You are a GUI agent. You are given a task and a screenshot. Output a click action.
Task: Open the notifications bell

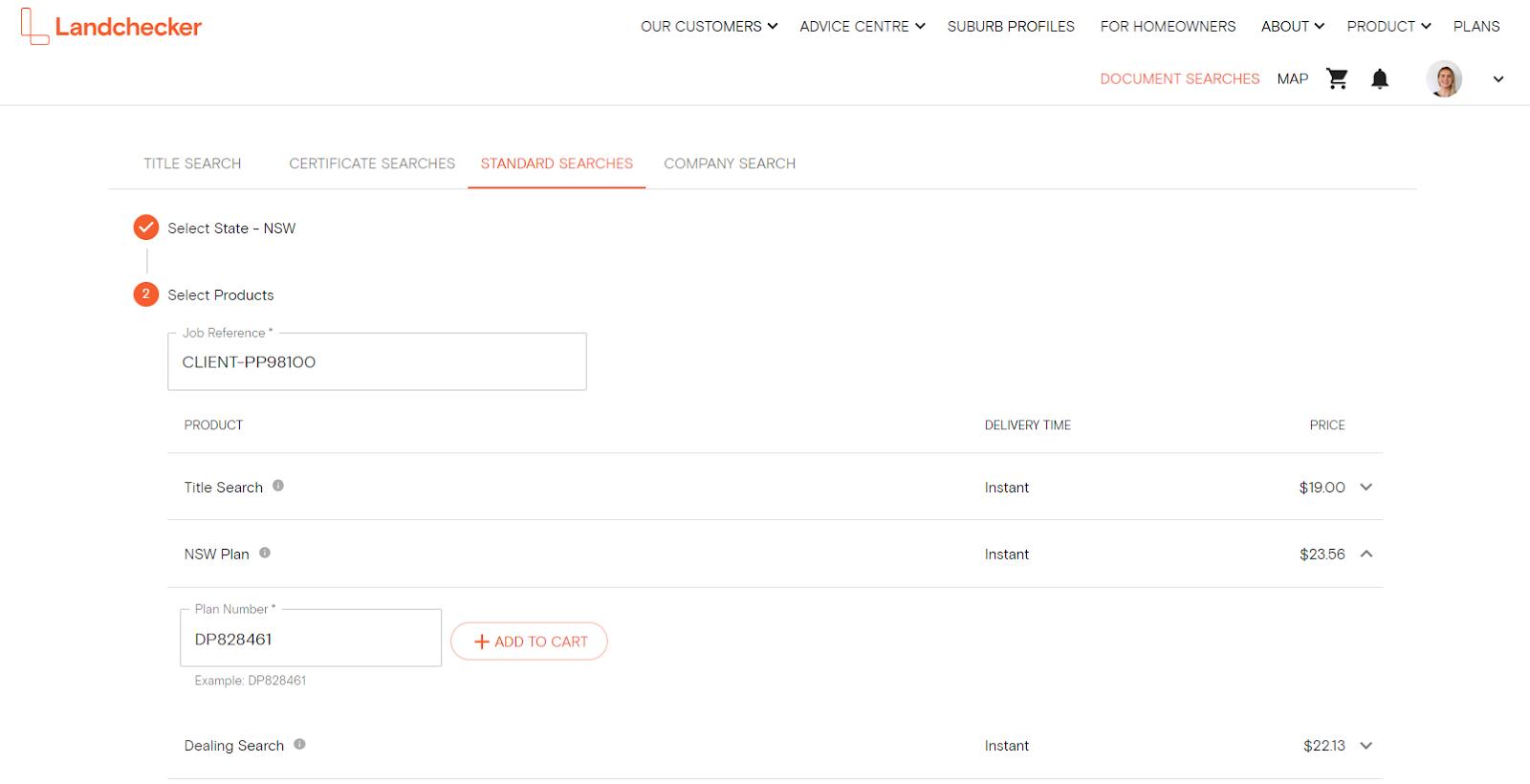[x=1380, y=78]
